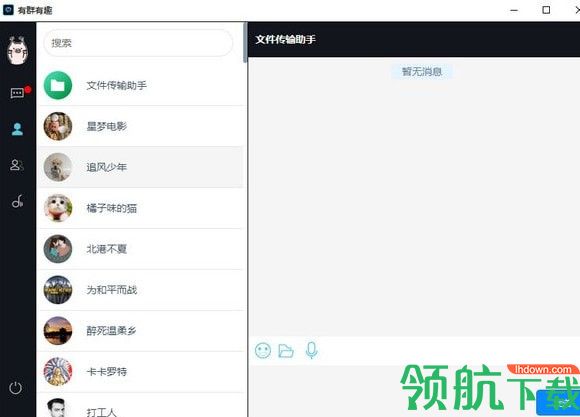
Task: Open the emoji smiley picker
Action: (x=263, y=350)
